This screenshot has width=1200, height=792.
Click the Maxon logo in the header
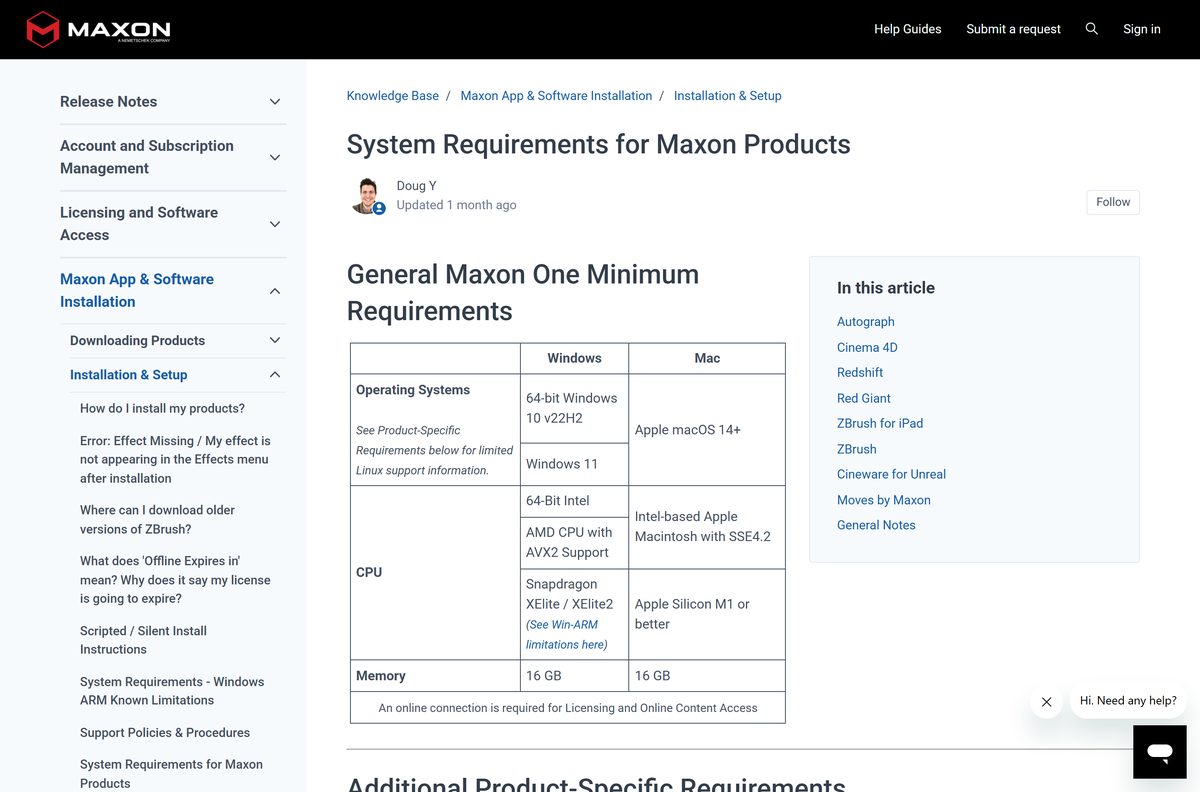click(98, 29)
